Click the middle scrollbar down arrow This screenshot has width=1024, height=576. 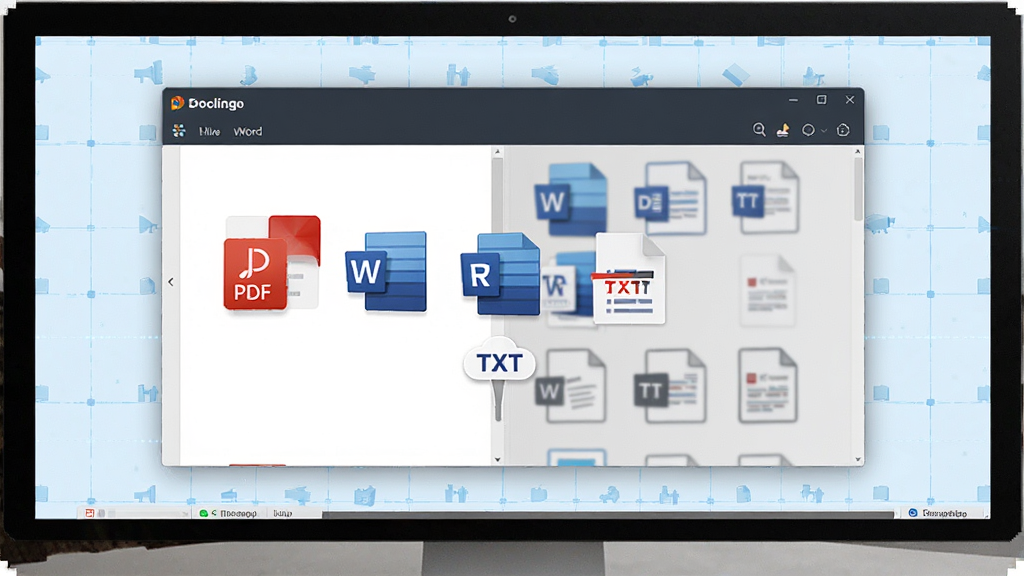(x=498, y=459)
